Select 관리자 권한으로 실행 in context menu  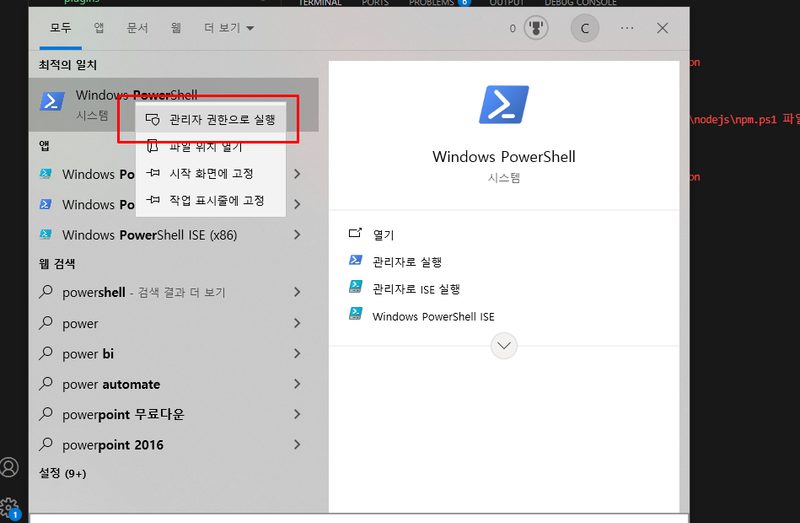[x=210, y=119]
